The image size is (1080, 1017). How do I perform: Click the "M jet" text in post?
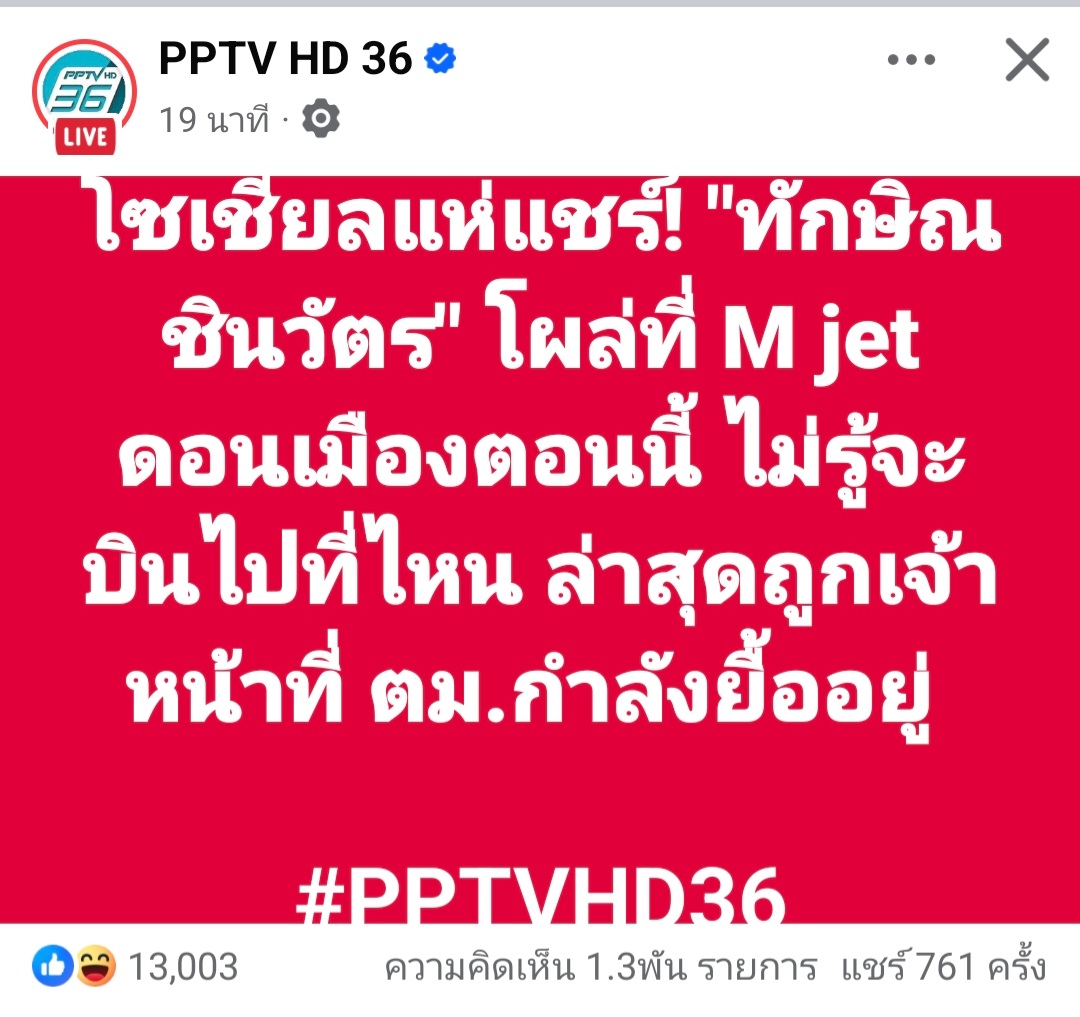point(821,341)
